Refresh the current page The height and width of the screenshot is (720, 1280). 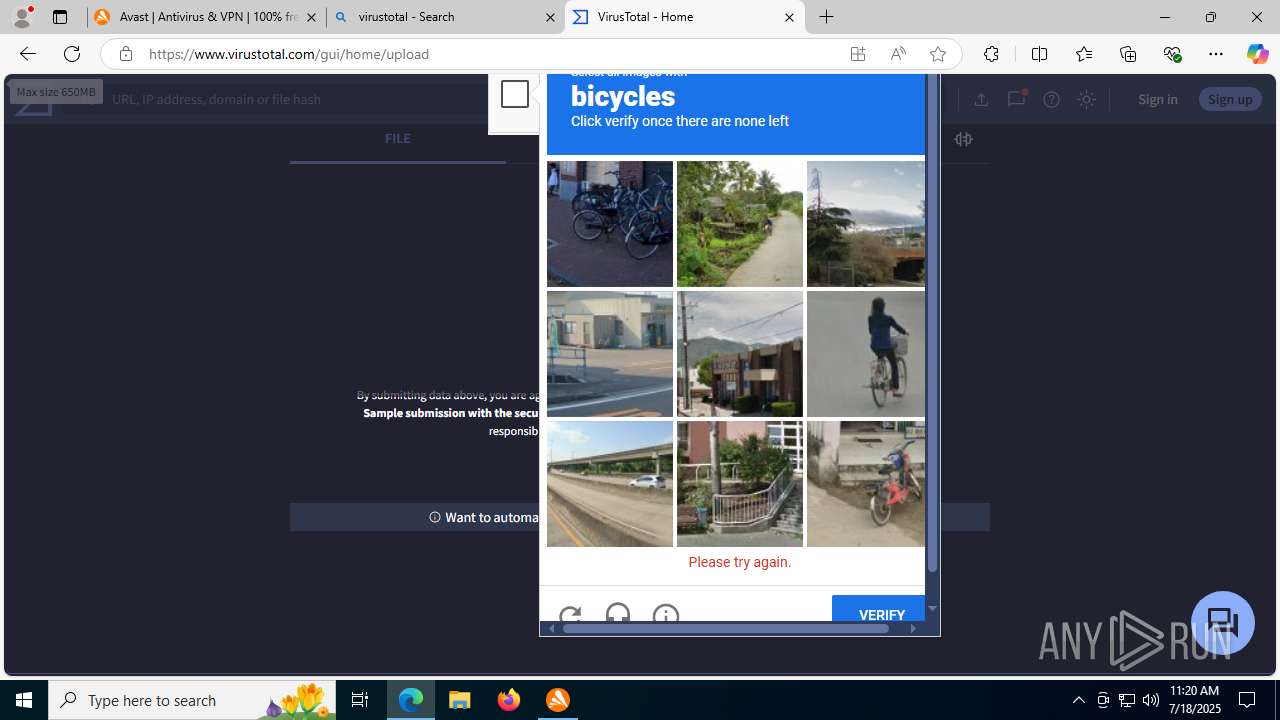point(72,54)
